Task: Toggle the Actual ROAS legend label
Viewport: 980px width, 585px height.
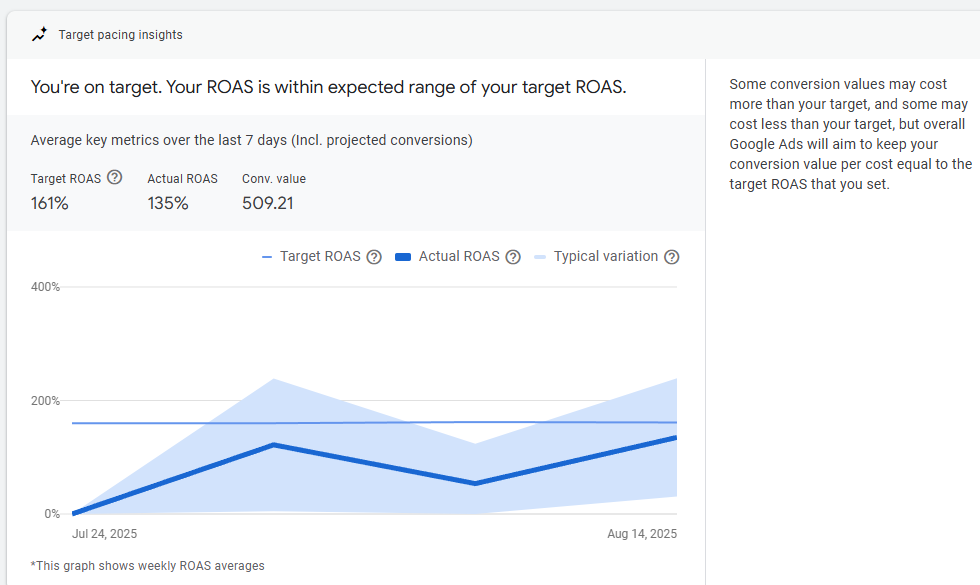Action: (459, 257)
